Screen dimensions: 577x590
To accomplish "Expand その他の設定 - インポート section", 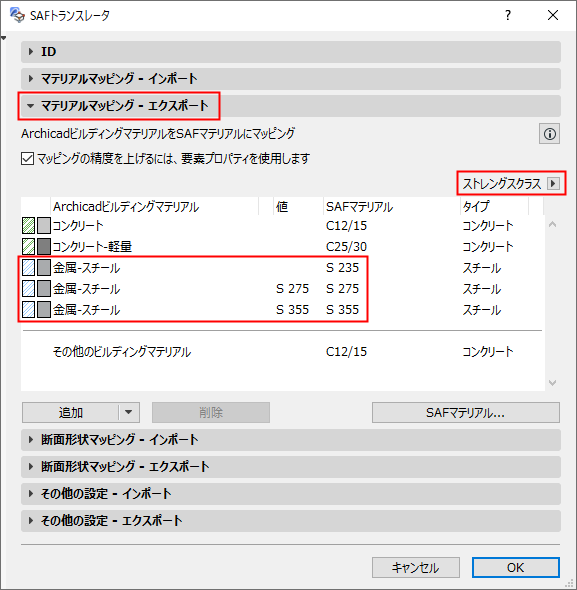I will point(291,494).
